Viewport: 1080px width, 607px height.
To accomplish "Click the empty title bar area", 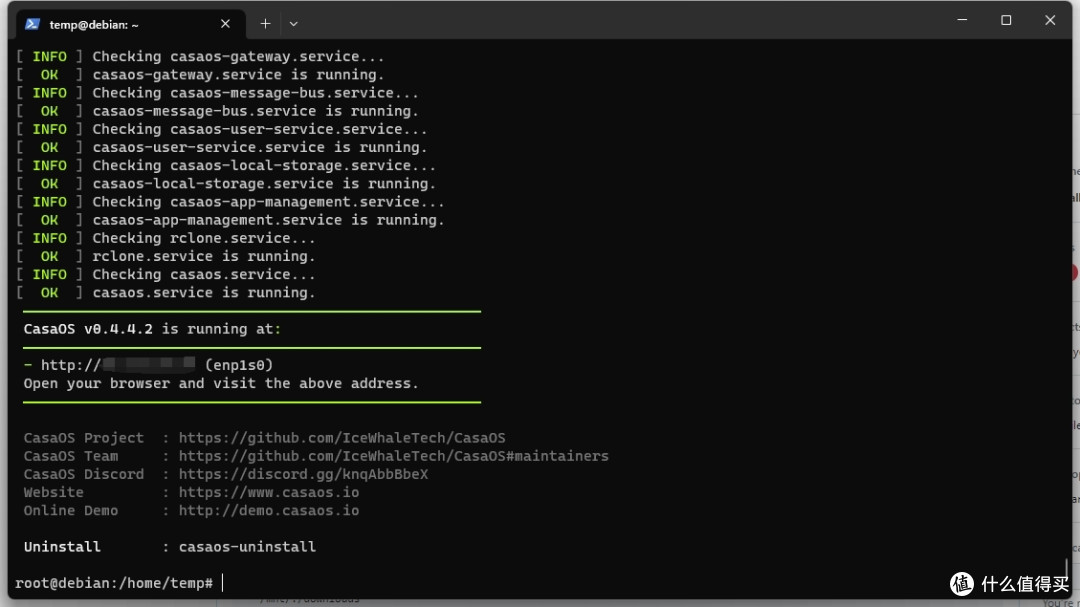I will (600, 20).
